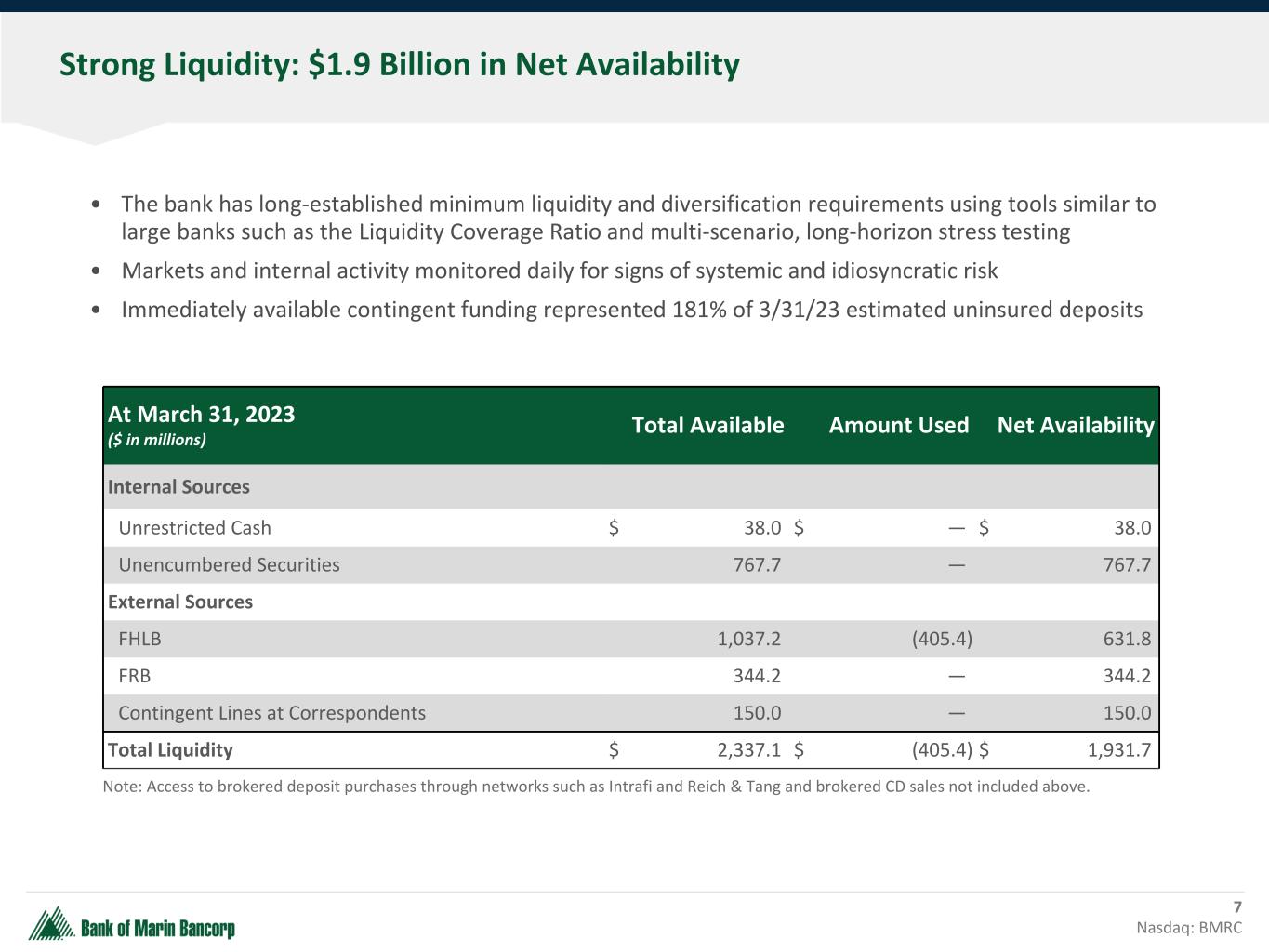Select the 'Net Availability' column header
This screenshot has height=952, width=1269.
click(1075, 425)
